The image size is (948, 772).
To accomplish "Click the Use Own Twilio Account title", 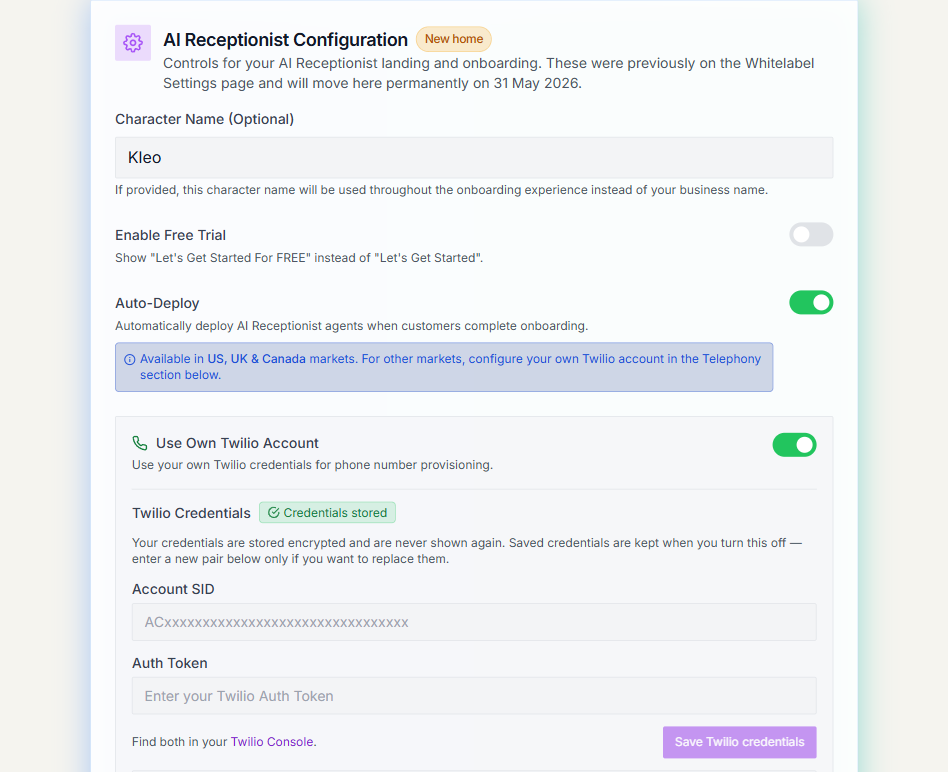I will pos(237,443).
